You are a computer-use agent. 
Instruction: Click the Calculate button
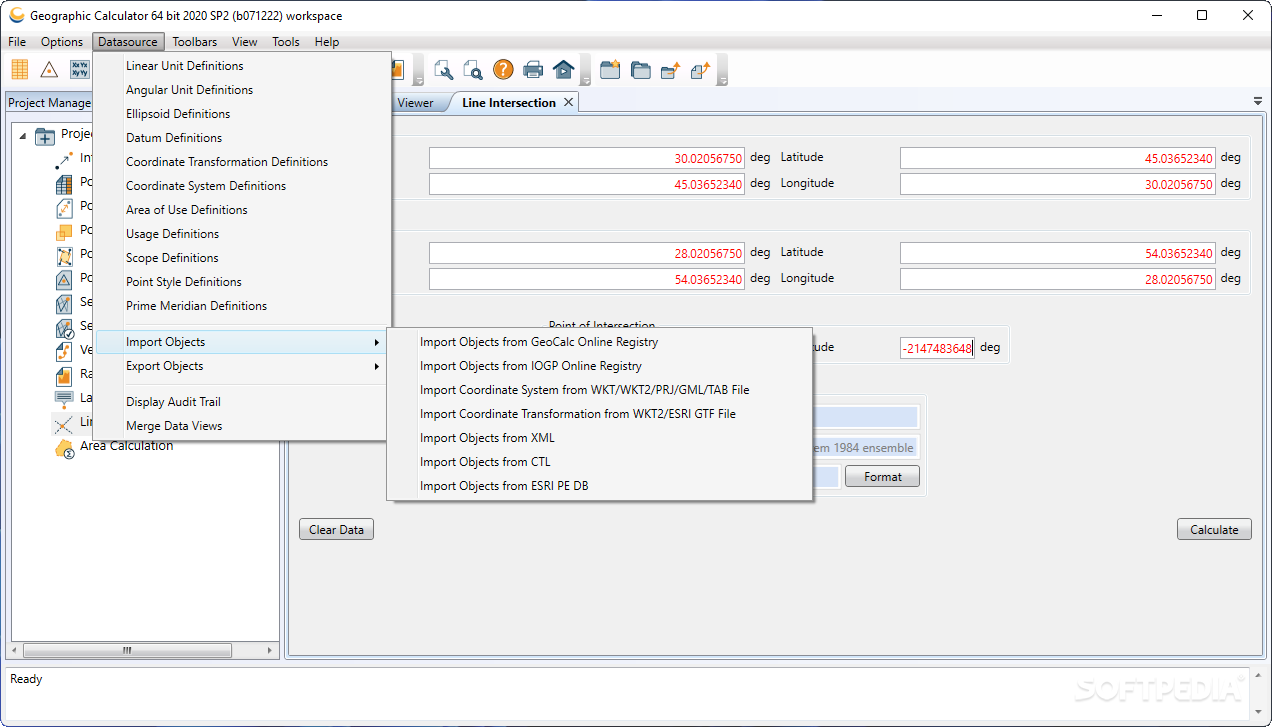(x=1214, y=530)
